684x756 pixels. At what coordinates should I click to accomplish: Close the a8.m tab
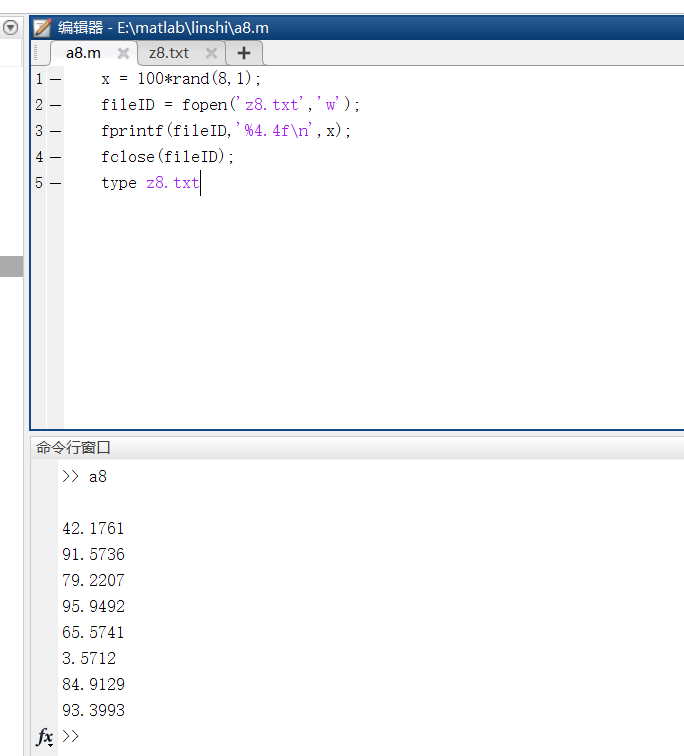pyautogui.click(x=123, y=53)
